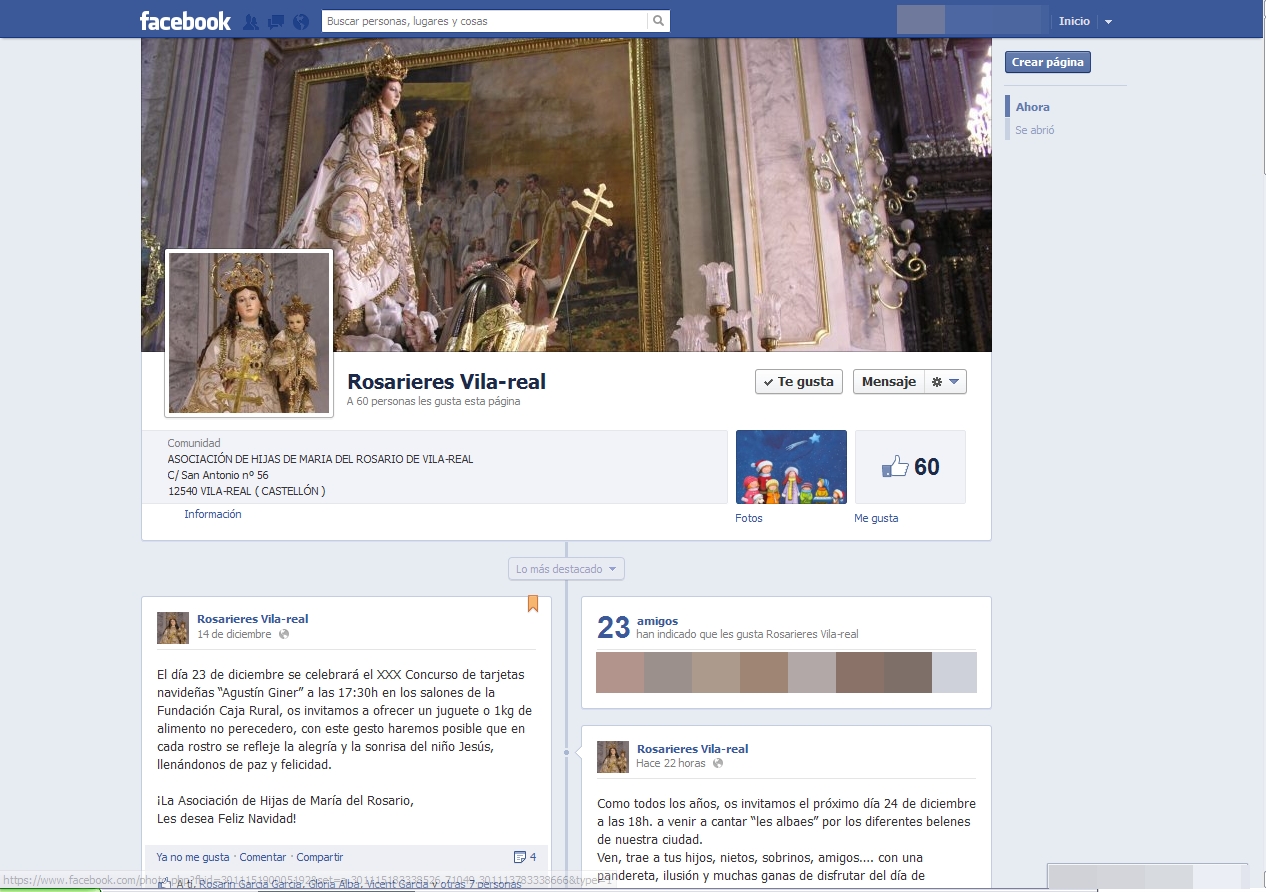Click the thumbs-up 60 likes box
This screenshot has width=1266, height=892.
coord(910,467)
